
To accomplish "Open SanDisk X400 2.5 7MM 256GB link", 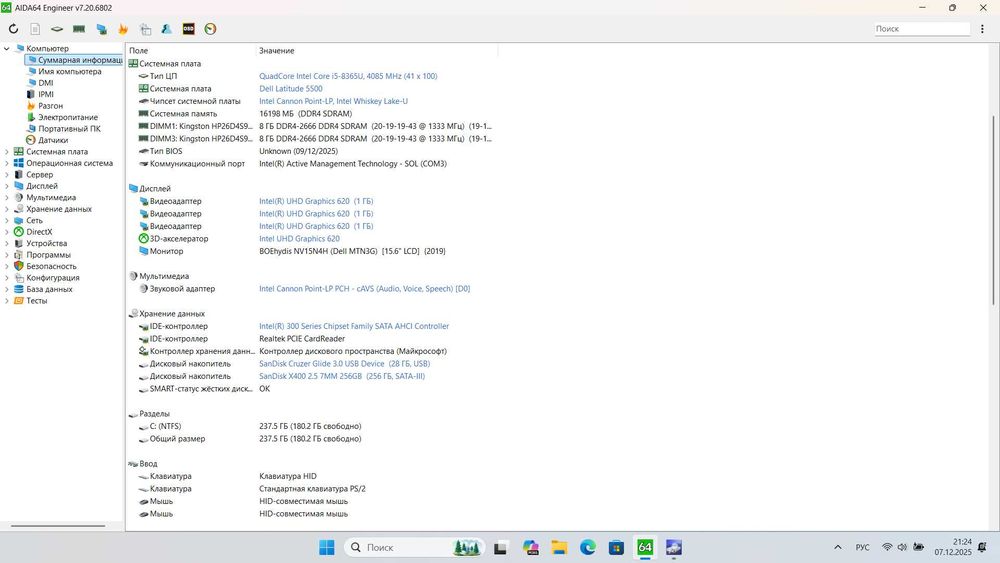I will pyautogui.click(x=342, y=376).
